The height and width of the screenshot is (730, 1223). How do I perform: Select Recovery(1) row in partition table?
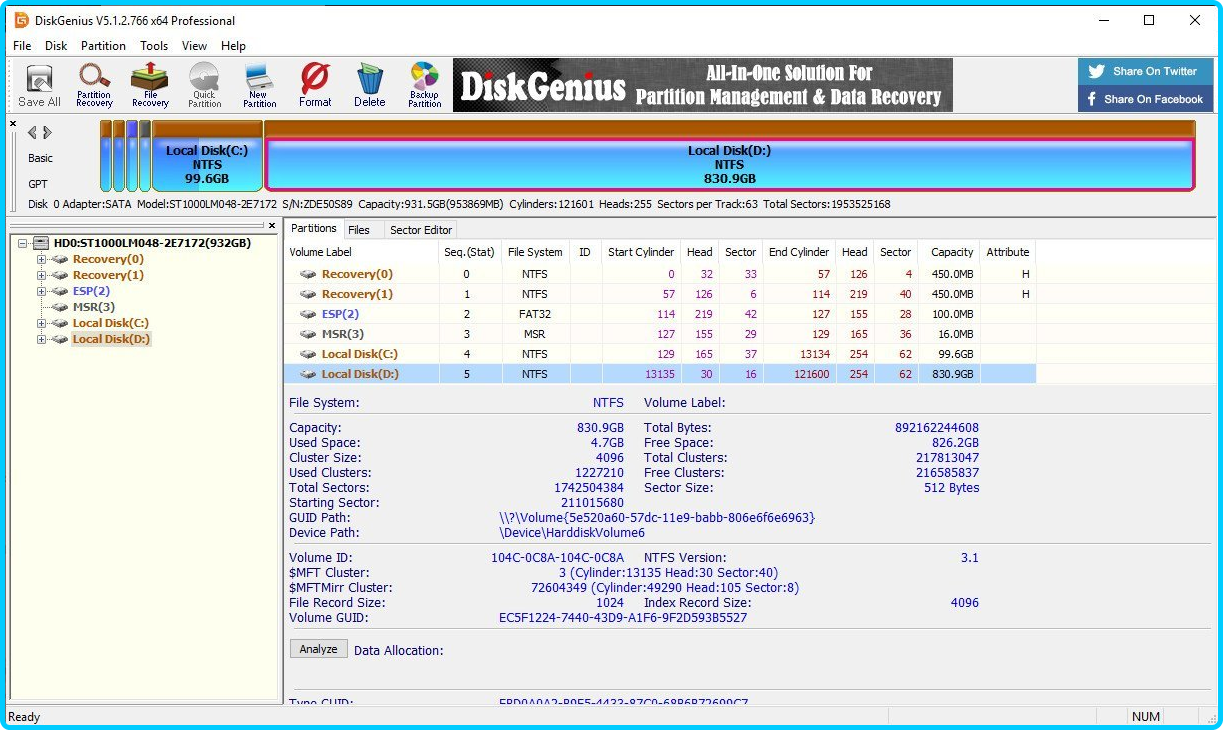(660, 294)
